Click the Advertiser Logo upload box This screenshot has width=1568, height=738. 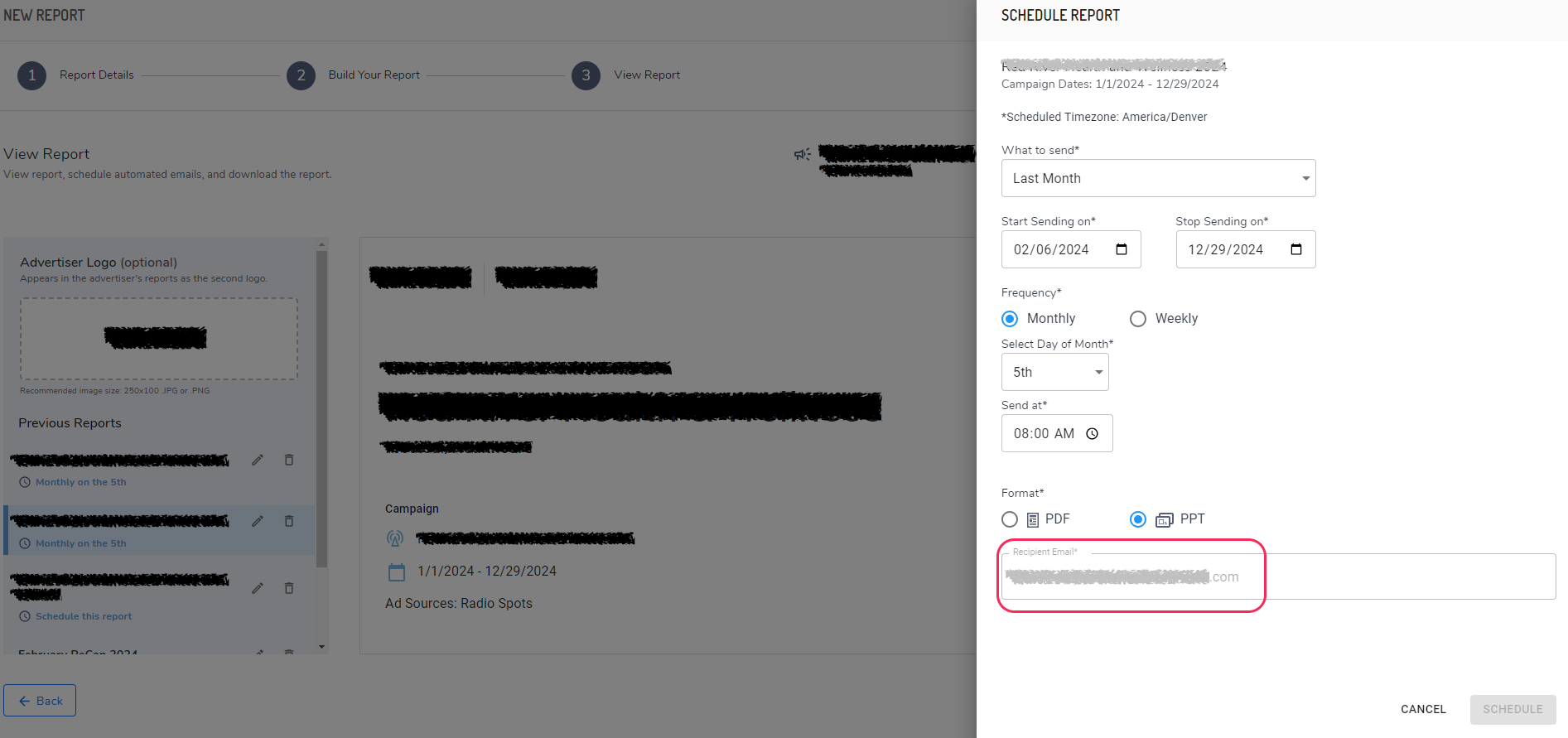pos(159,339)
